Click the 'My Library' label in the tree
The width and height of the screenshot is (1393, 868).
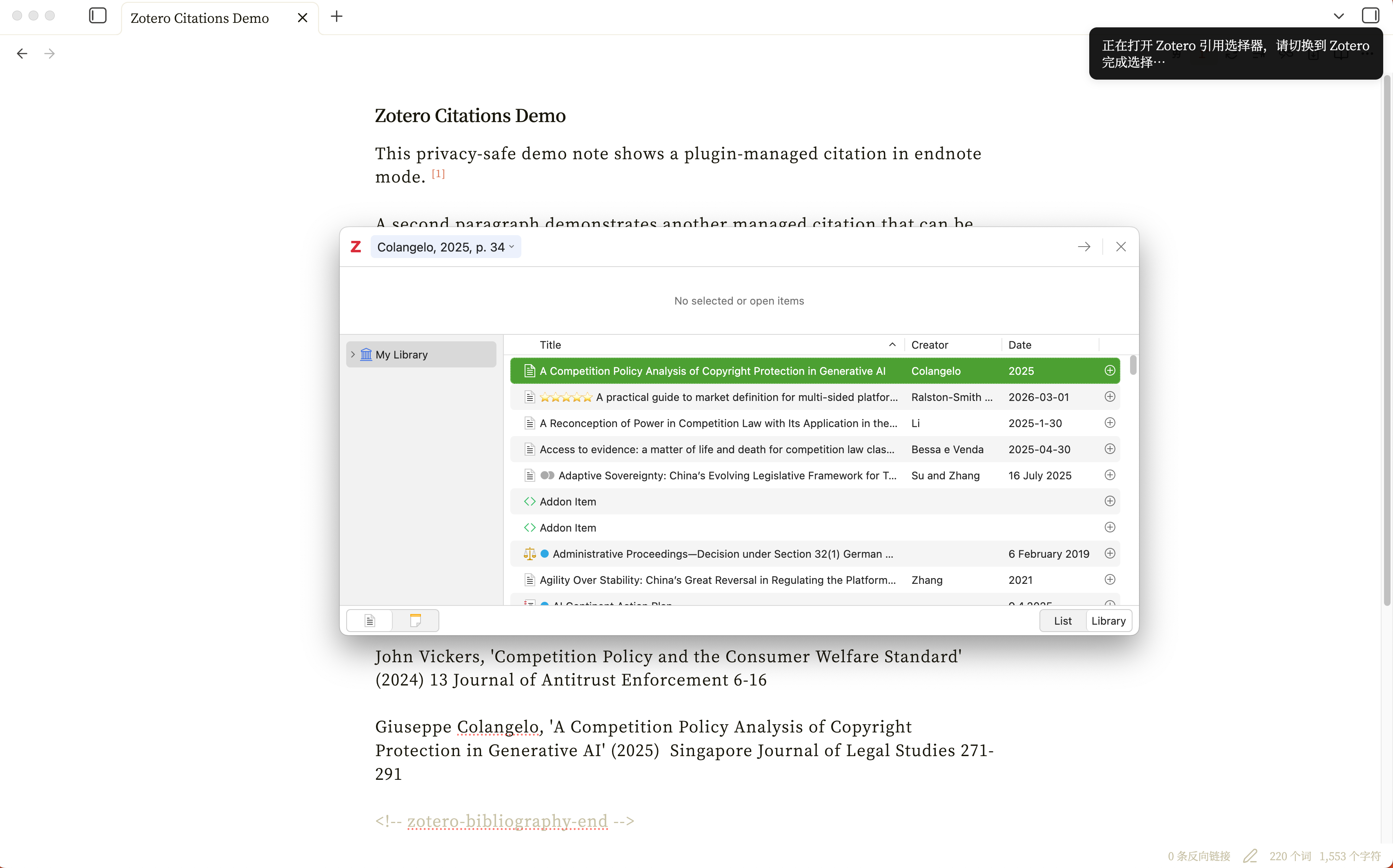coord(401,354)
